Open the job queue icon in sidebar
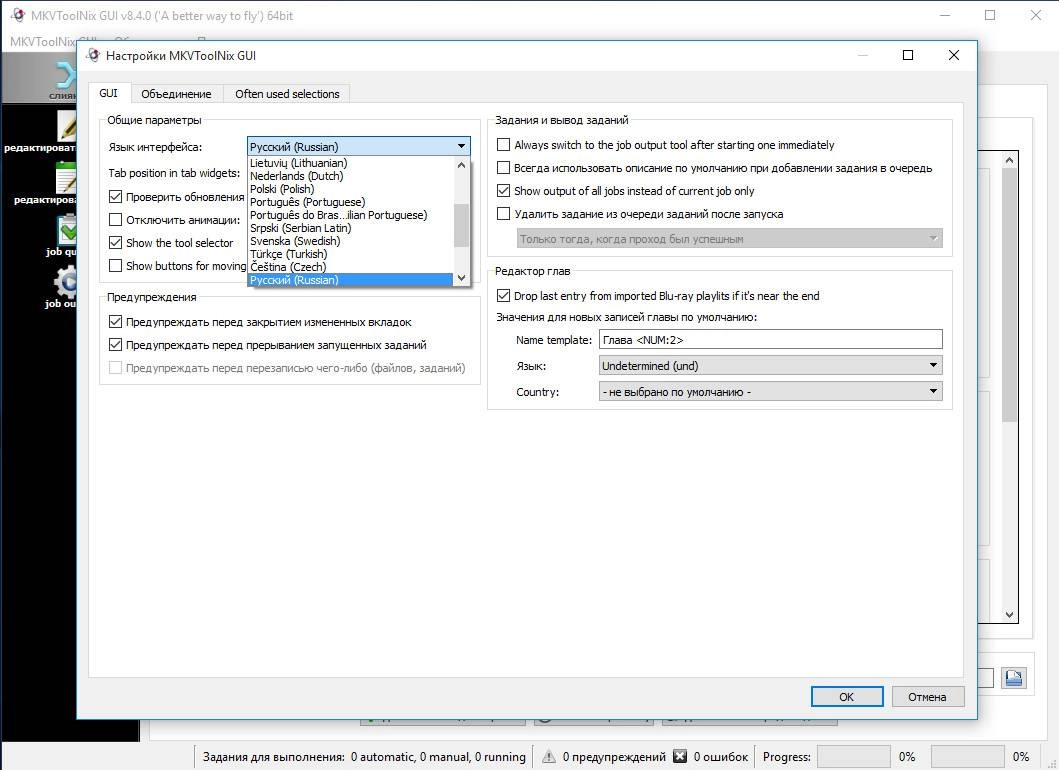Viewport: 1059px width, 770px height. click(66, 230)
